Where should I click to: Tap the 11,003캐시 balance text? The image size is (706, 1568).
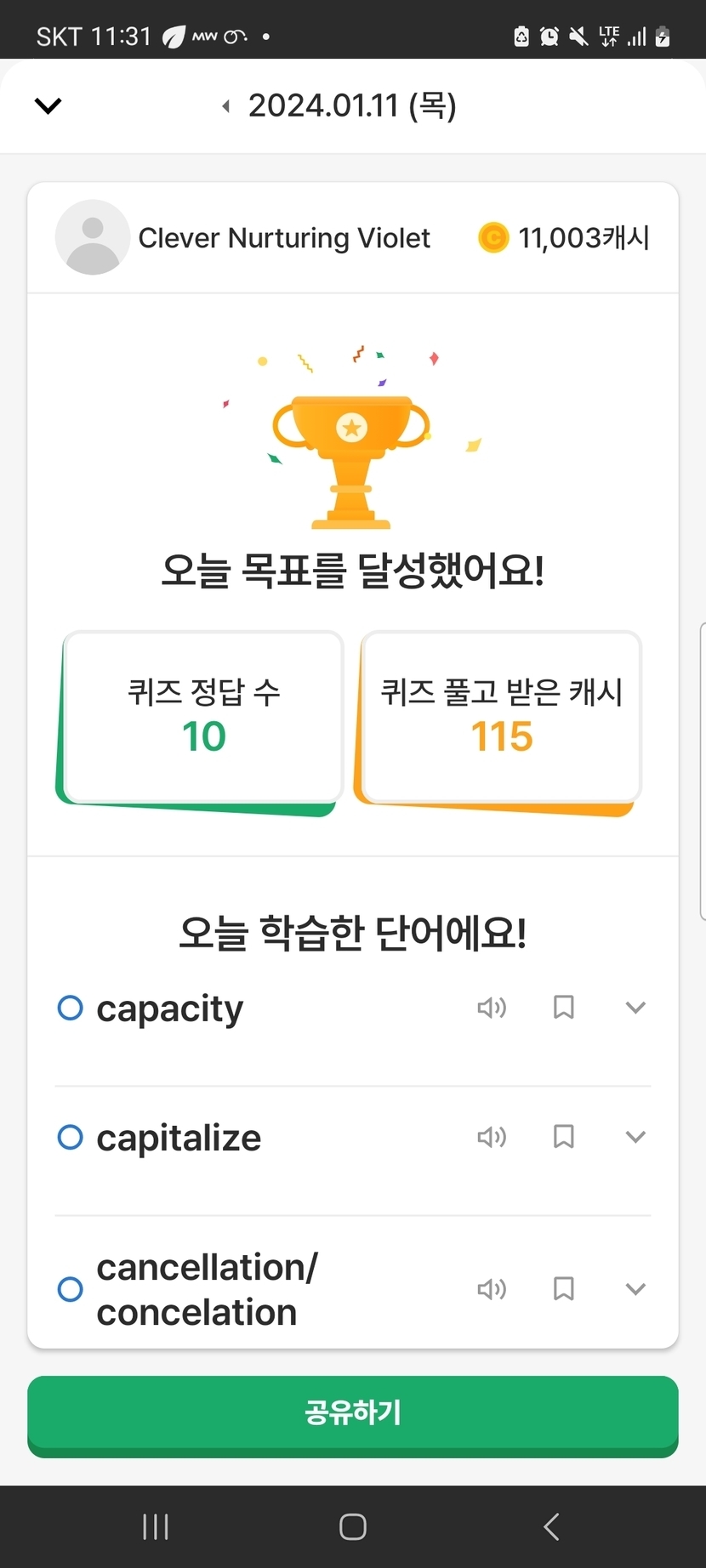point(584,238)
